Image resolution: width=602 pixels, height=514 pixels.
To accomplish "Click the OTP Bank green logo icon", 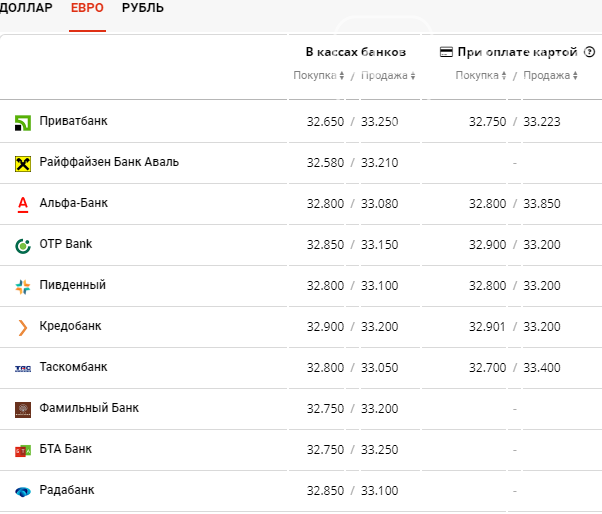I will 23,246.
